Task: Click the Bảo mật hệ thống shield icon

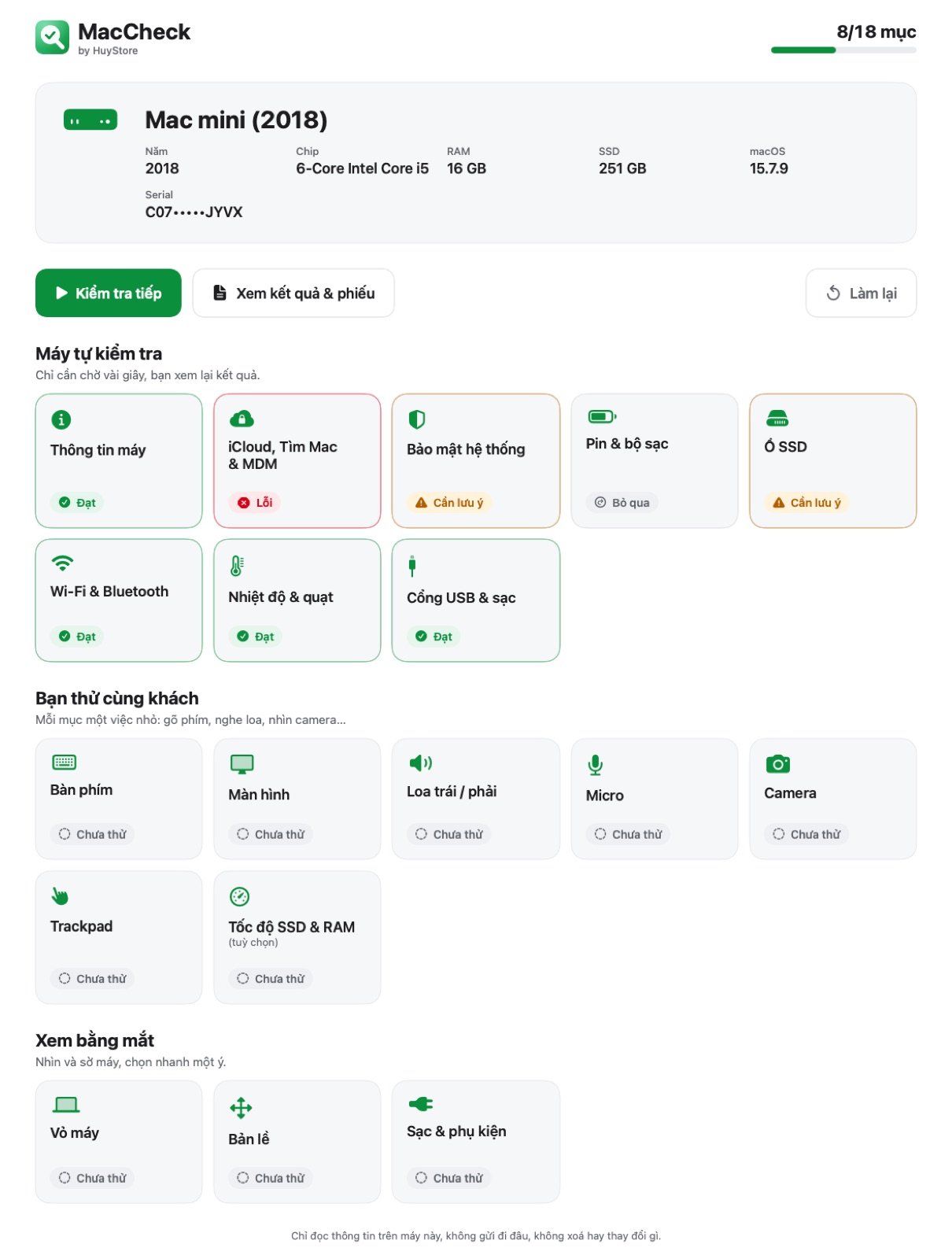Action: [x=417, y=419]
